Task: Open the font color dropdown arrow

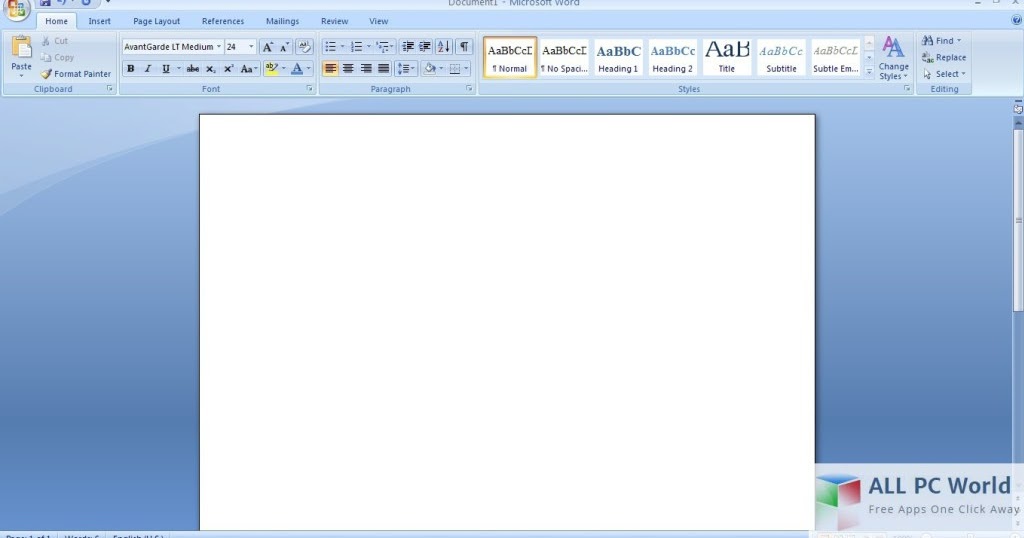Action: (308, 69)
